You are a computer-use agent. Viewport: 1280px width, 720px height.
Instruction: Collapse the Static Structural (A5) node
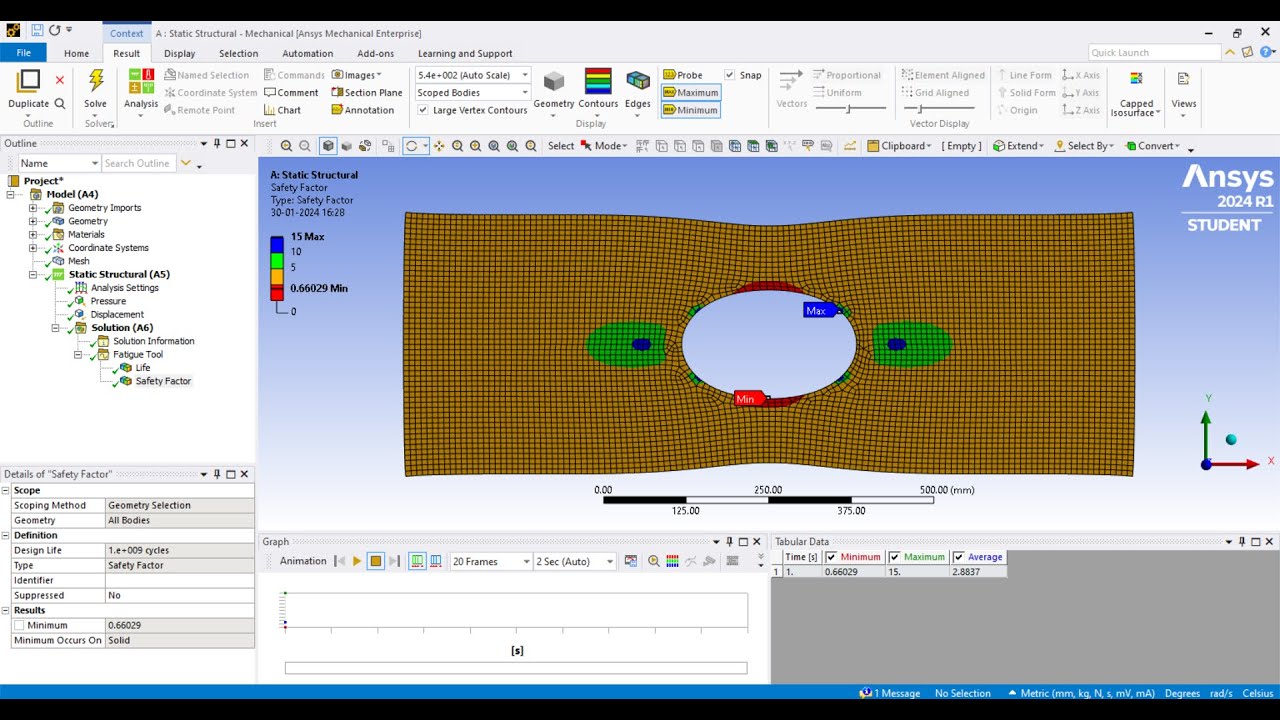33,274
